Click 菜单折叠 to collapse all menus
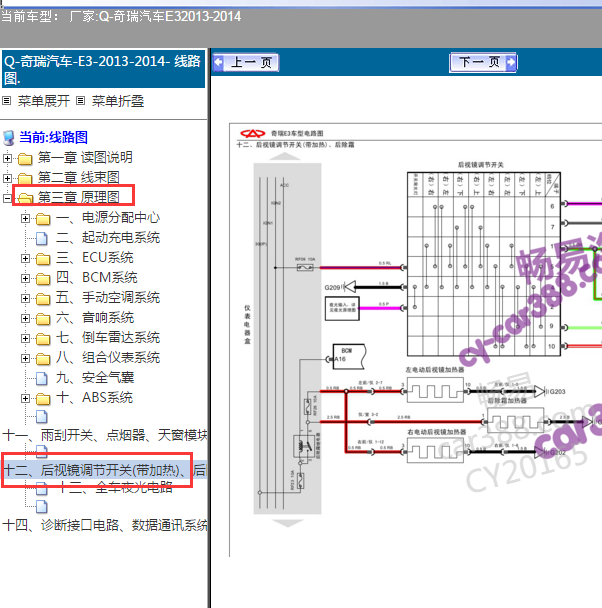Screen dimensions: 602x608 (x=118, y=101)
